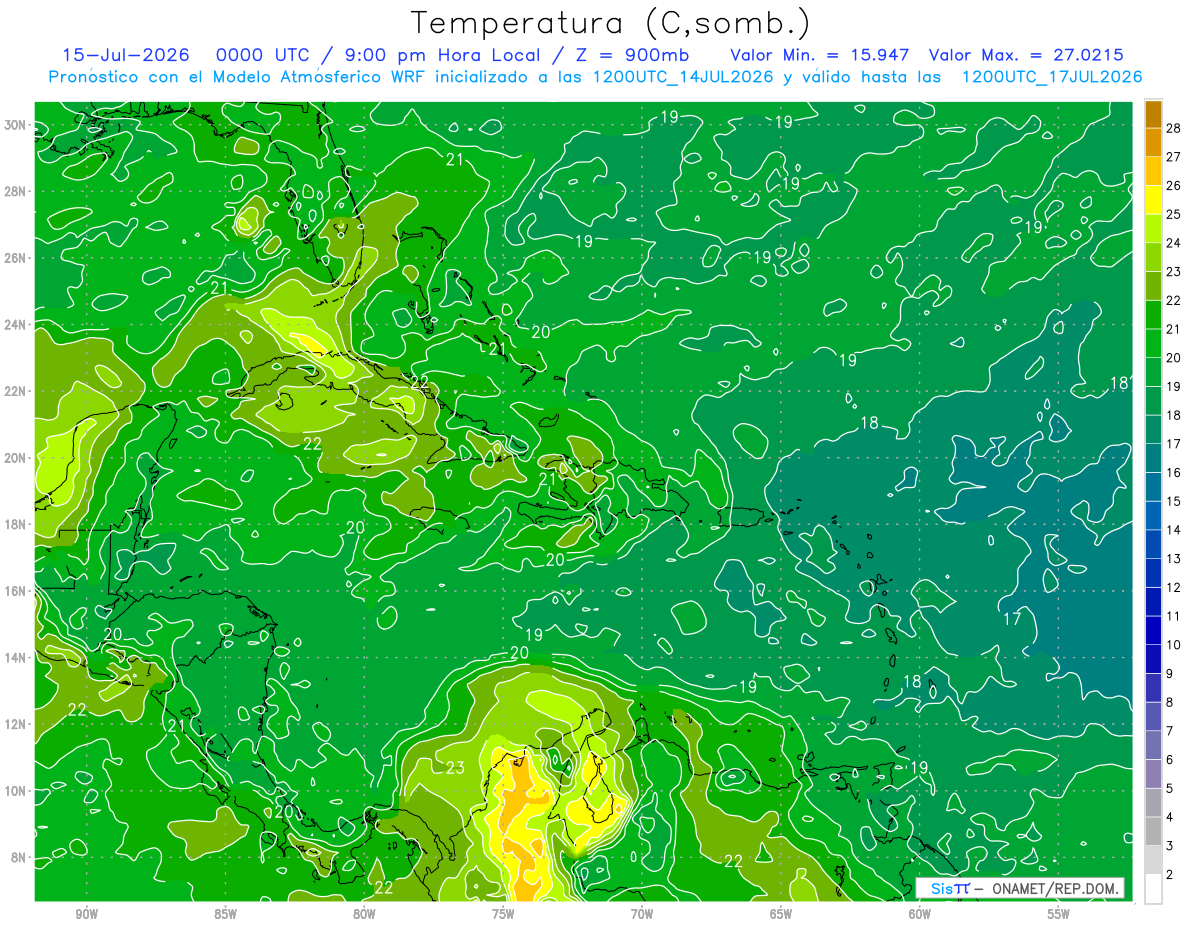Select the "1200UTC_17JUL2026" valid-until timestamp
The height and width of the screenshot is (927, 1200).
click(1052, 77)
